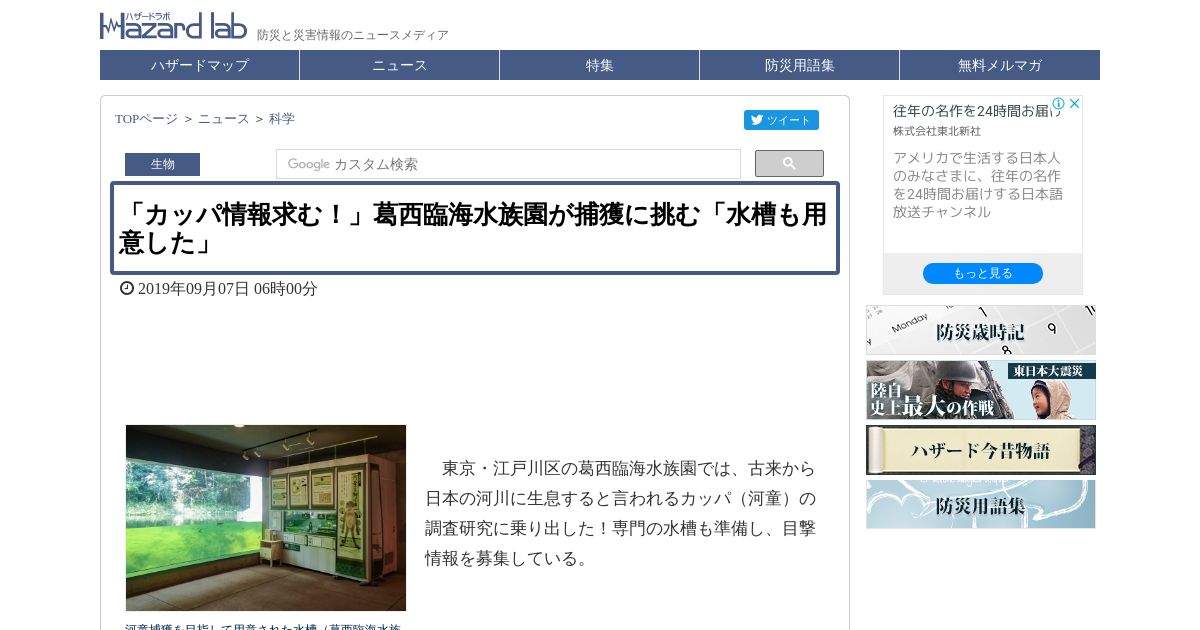Open the aquarium tank photo thumbnail
This screenshot has height=630, width=1200.
coord(266,518)
